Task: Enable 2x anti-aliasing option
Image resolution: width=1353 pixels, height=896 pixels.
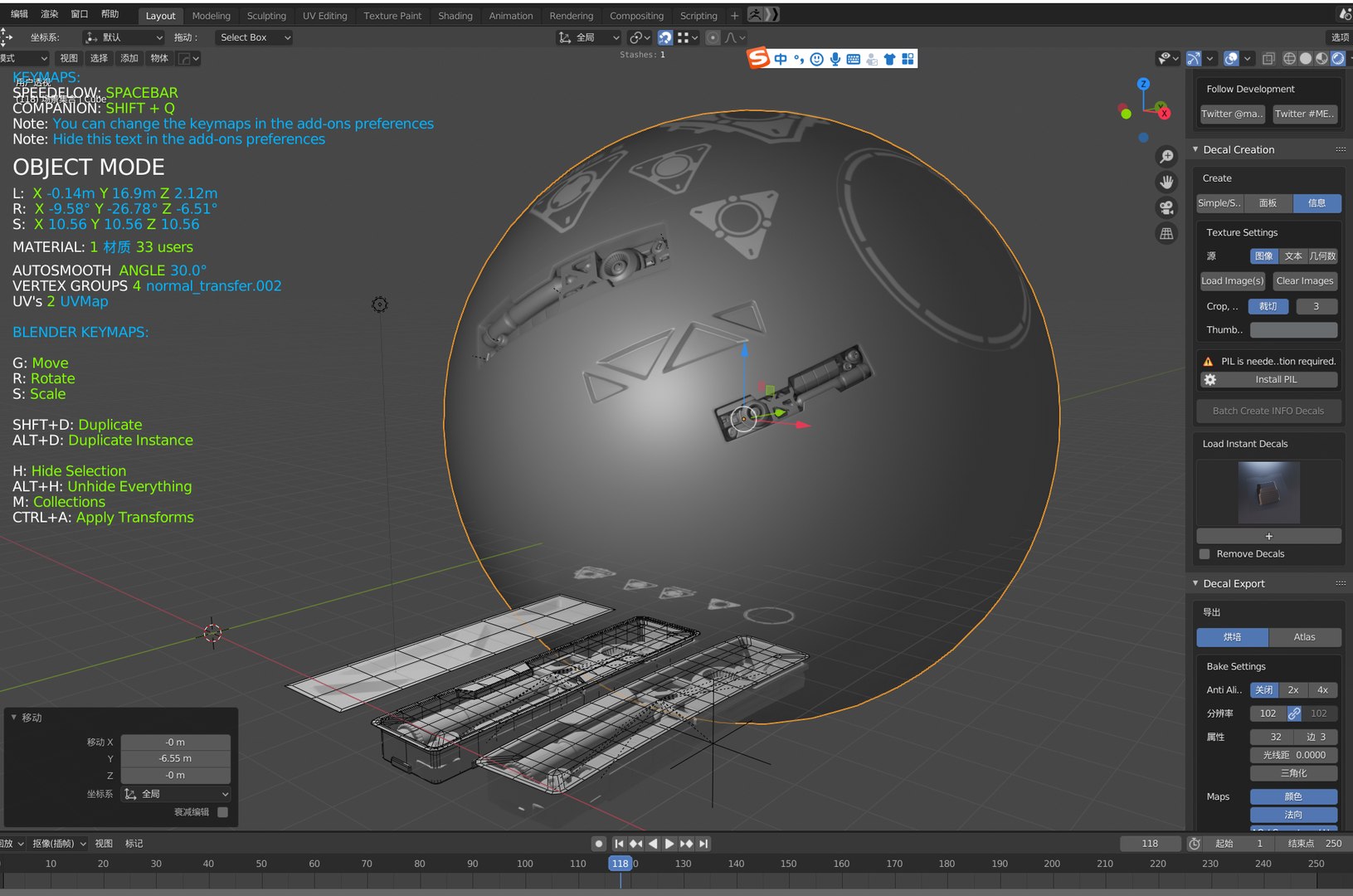Action: click(1293, 690)
